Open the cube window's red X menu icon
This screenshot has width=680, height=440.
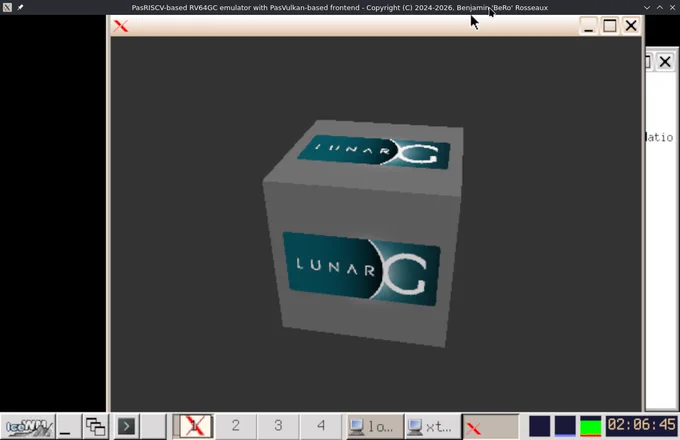(x=121, y=26)
